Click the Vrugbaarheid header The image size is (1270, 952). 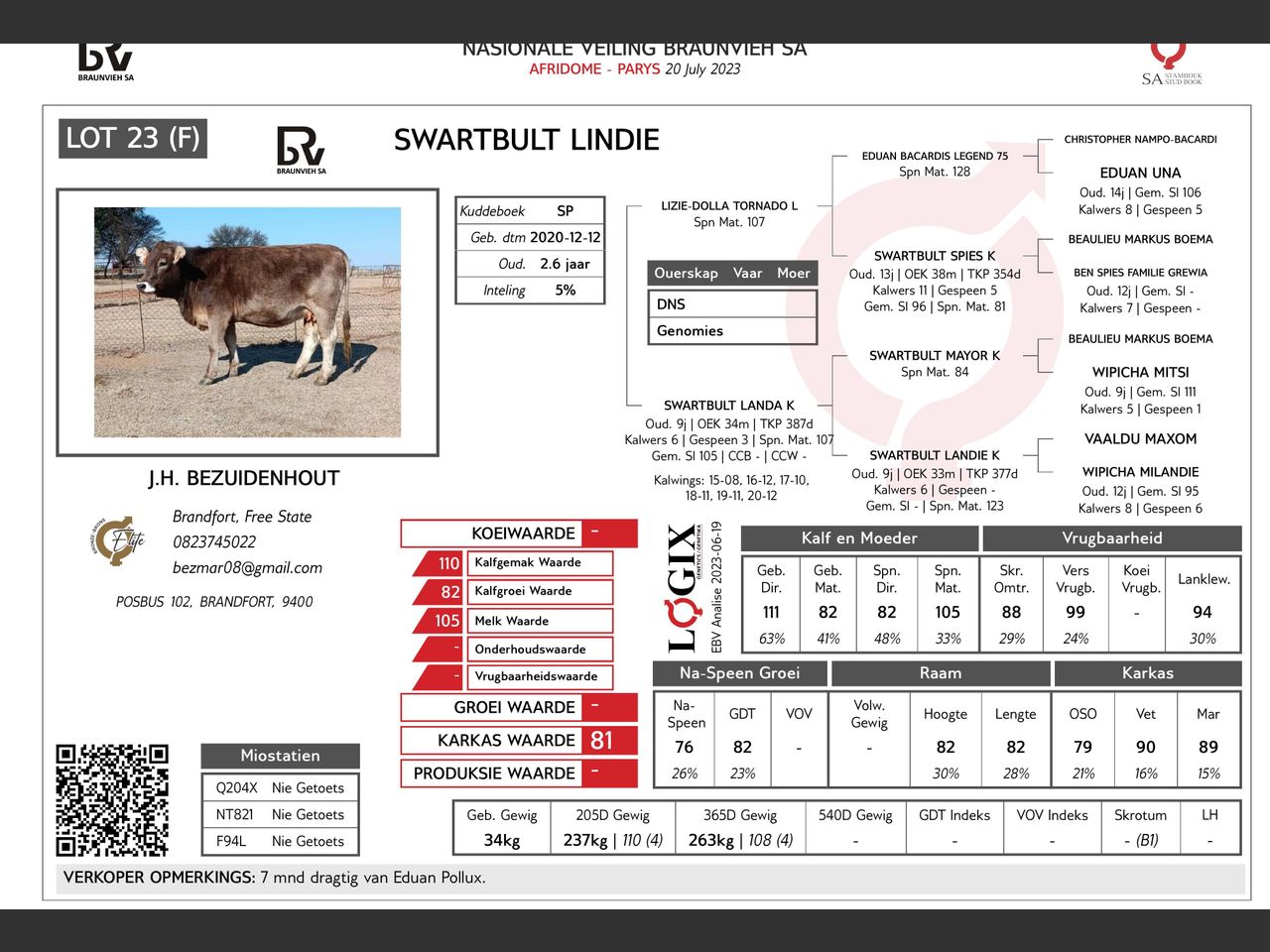point(1112,538)
